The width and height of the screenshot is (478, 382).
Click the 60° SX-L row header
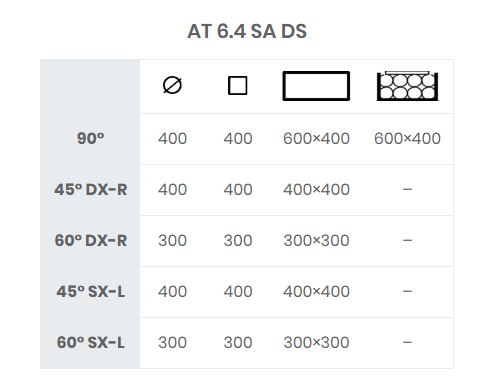90,343
